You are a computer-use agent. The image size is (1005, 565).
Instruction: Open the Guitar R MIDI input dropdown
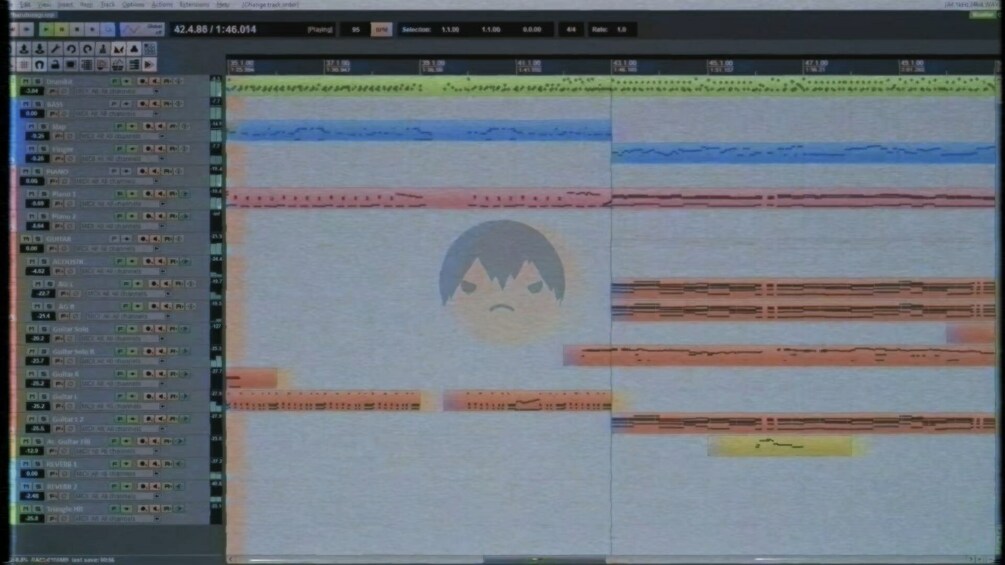click(122, 384)
